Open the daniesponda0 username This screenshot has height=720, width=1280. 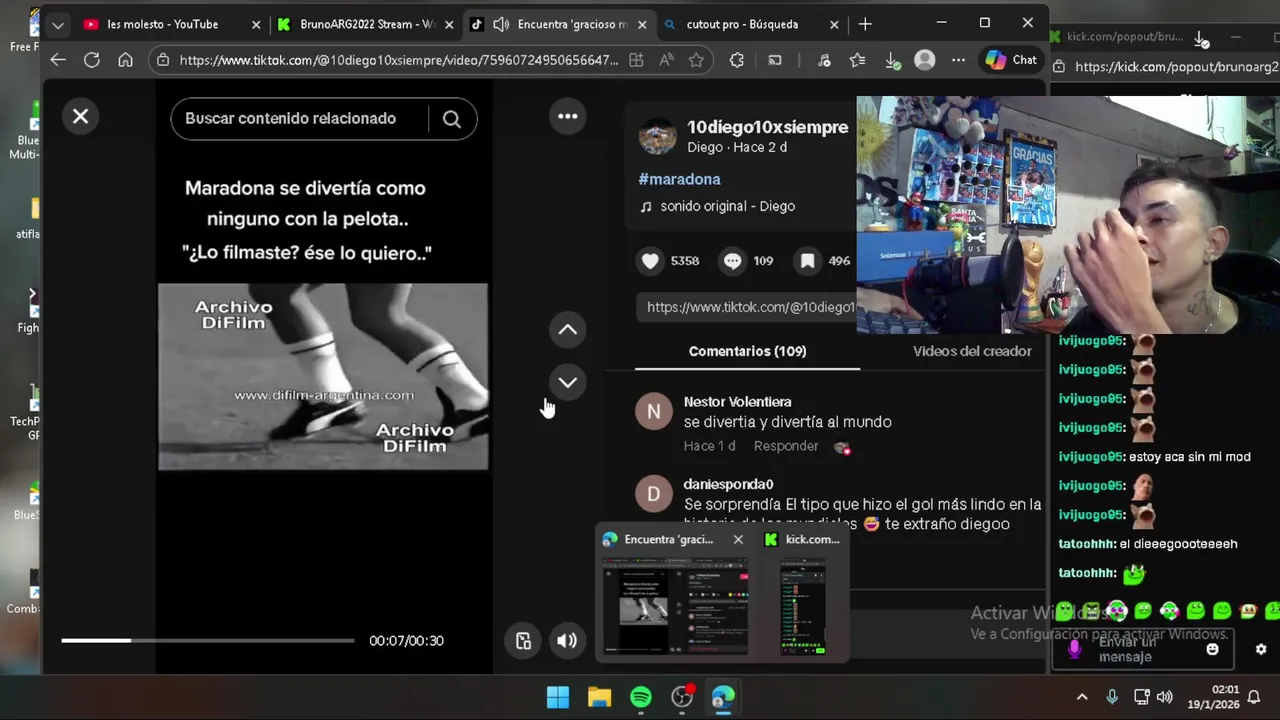[728, 484]
